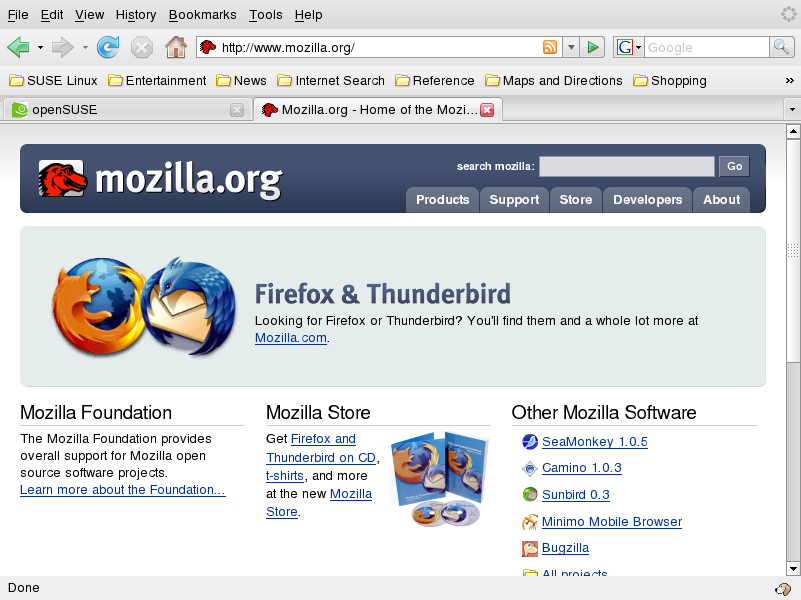Click the green Back arrow button

(x=18, y=47)
